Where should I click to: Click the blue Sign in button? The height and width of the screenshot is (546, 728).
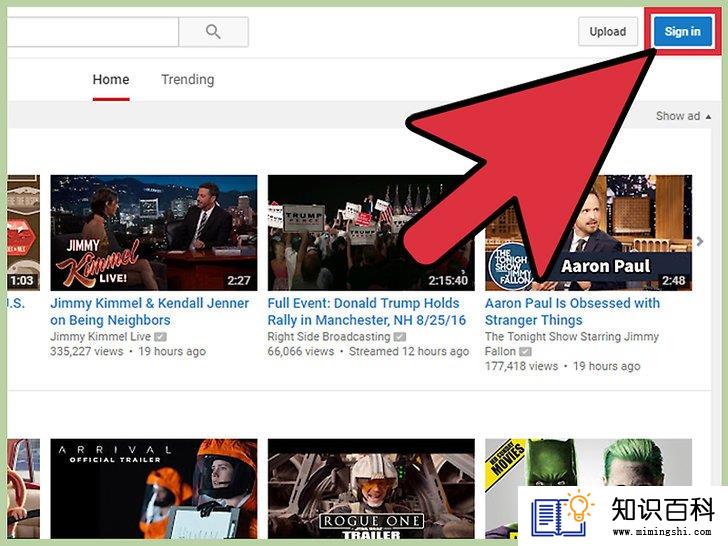pyautogui.click(x=682, y=32)
